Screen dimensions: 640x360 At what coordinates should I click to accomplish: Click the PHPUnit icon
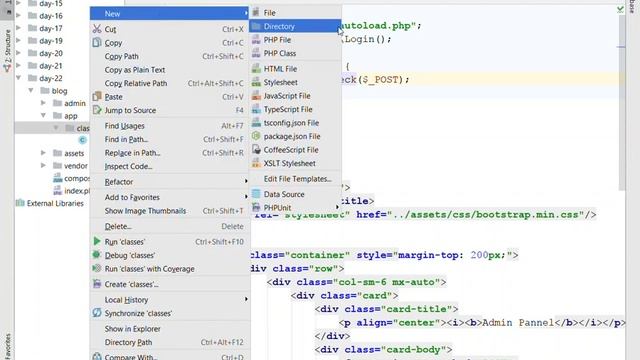[x=256, y=207]
